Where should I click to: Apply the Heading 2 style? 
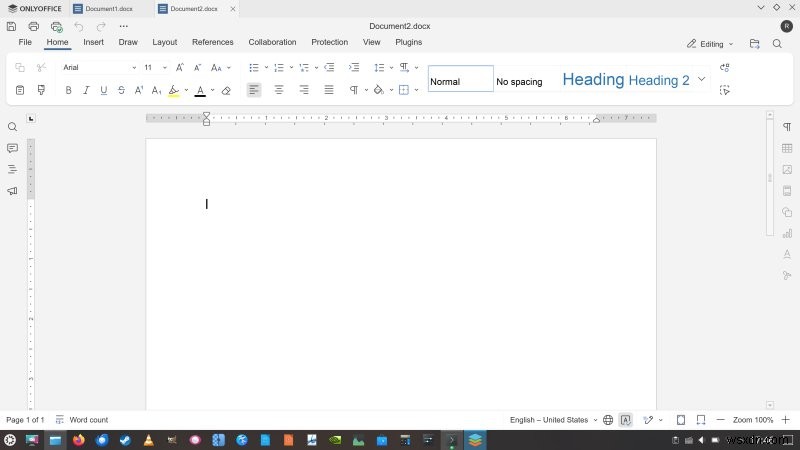pos(659,80)
